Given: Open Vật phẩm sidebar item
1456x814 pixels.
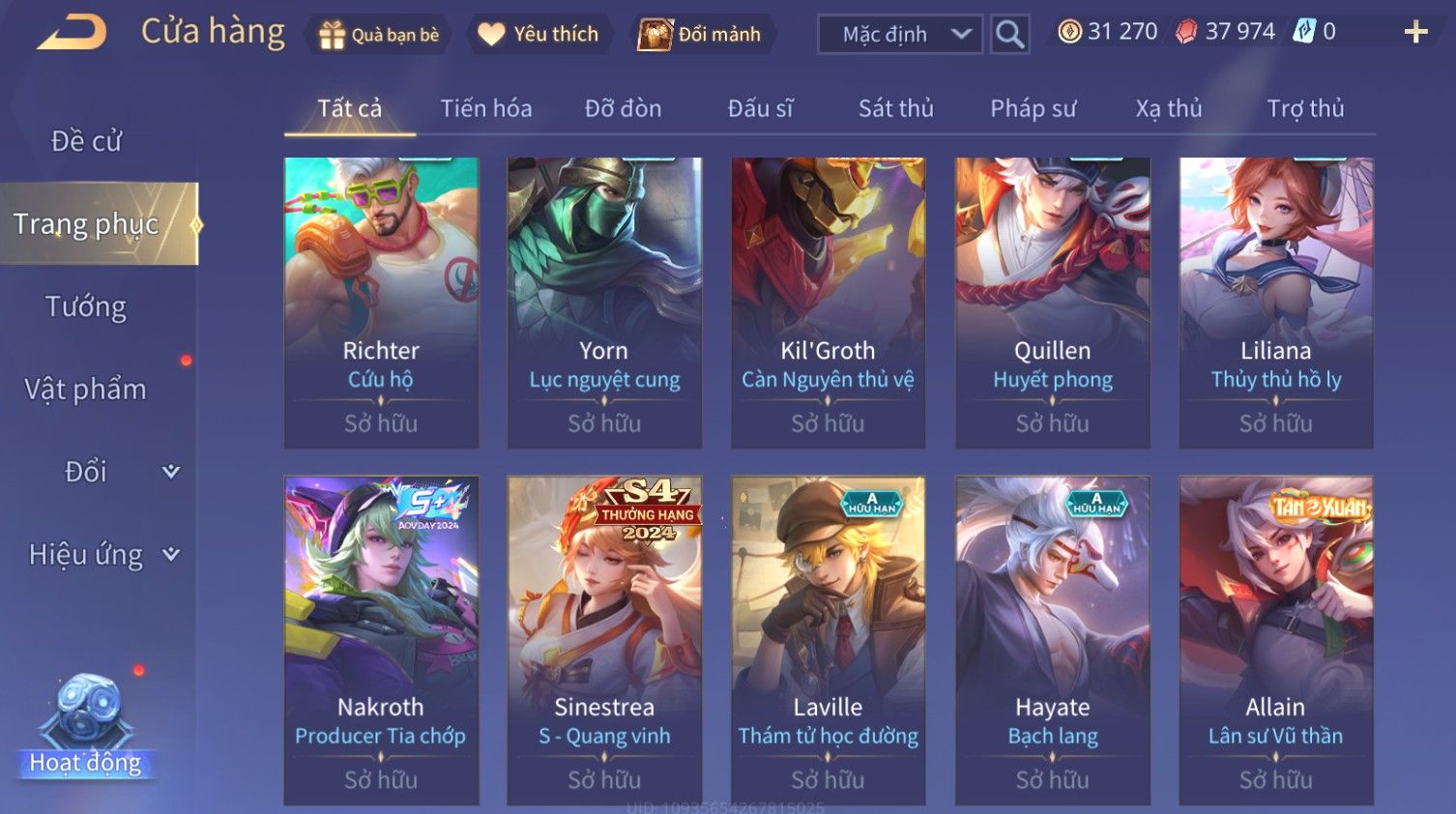Looking at the screenshot, I should click(x=85, y=389).
